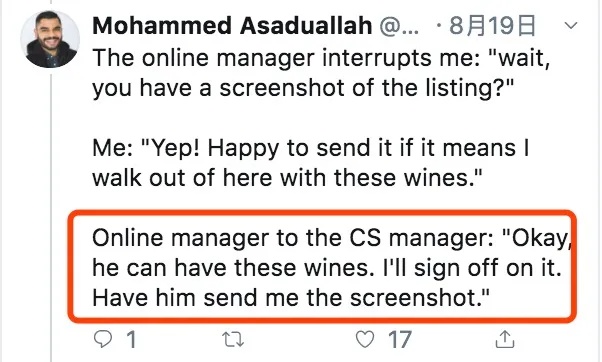
Task: Click the line starting 'Me: "Yep! Happy to send'
Action: coord(311,148)
